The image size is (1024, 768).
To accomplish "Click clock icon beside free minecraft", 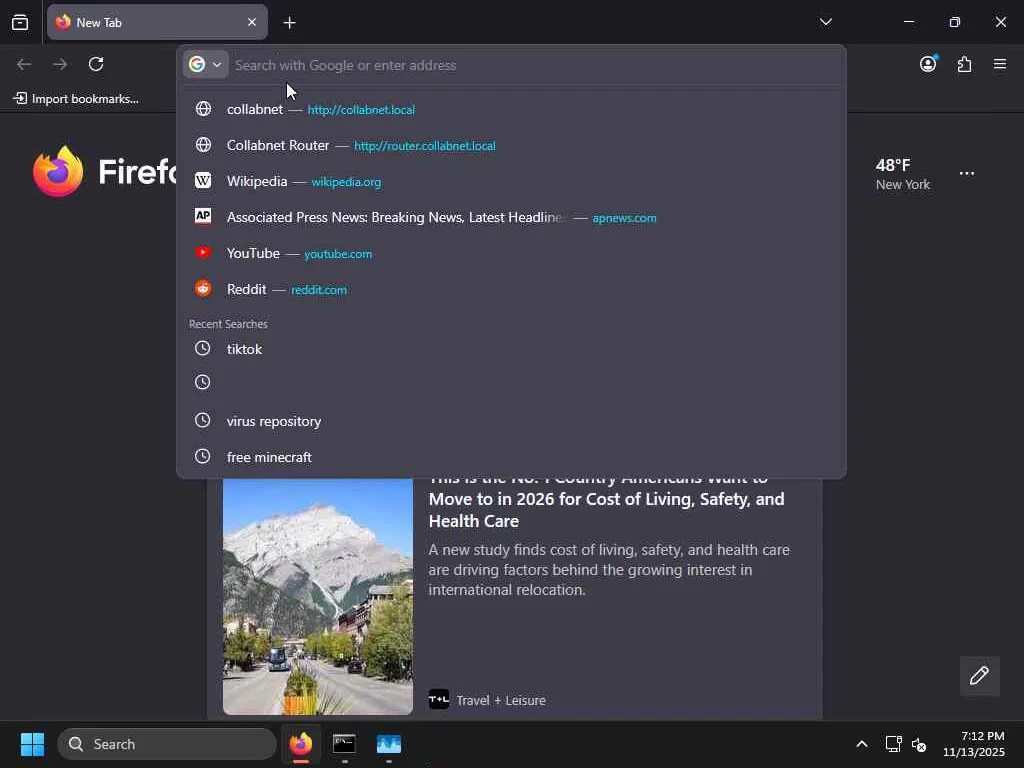I will click(202, 456).
